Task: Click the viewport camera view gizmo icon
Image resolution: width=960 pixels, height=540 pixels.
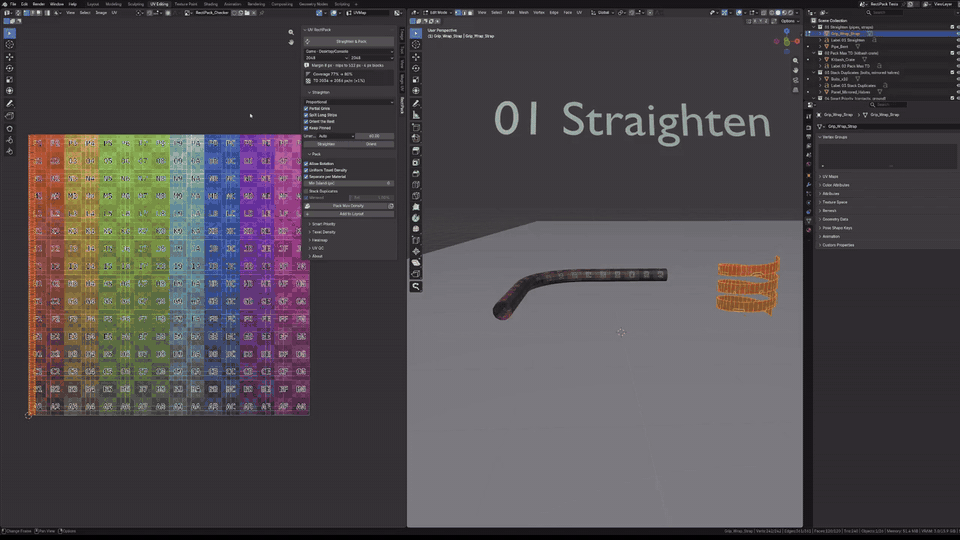Action: tap(795, 80)
